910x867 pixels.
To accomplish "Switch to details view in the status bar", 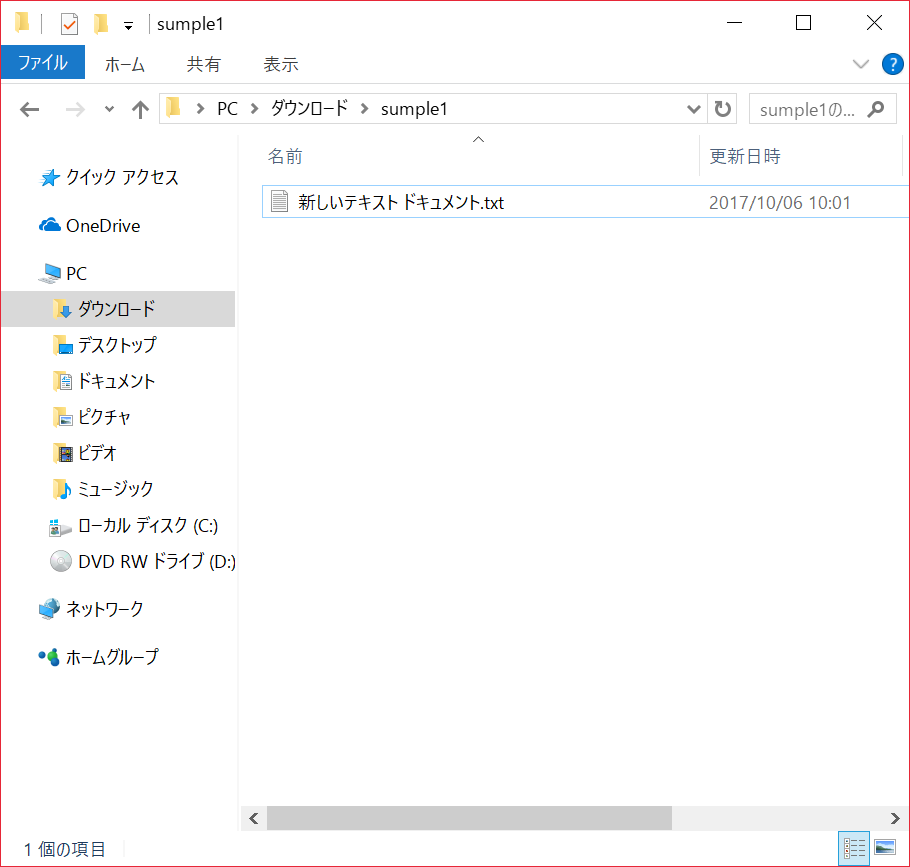I will [x=854, y=848].
